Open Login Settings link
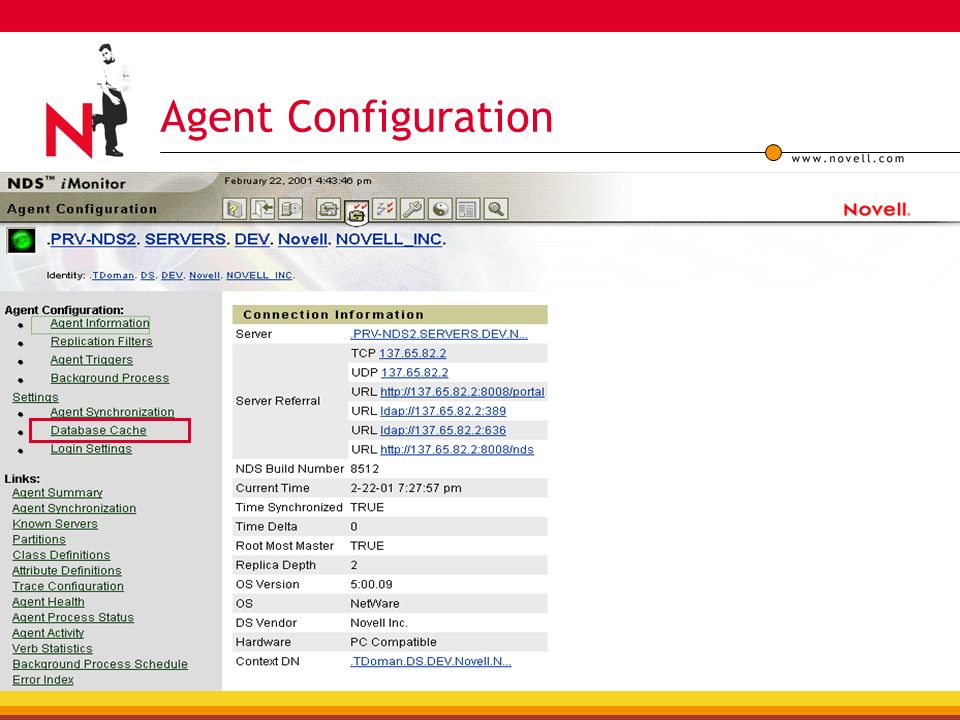 pos(91,449)
